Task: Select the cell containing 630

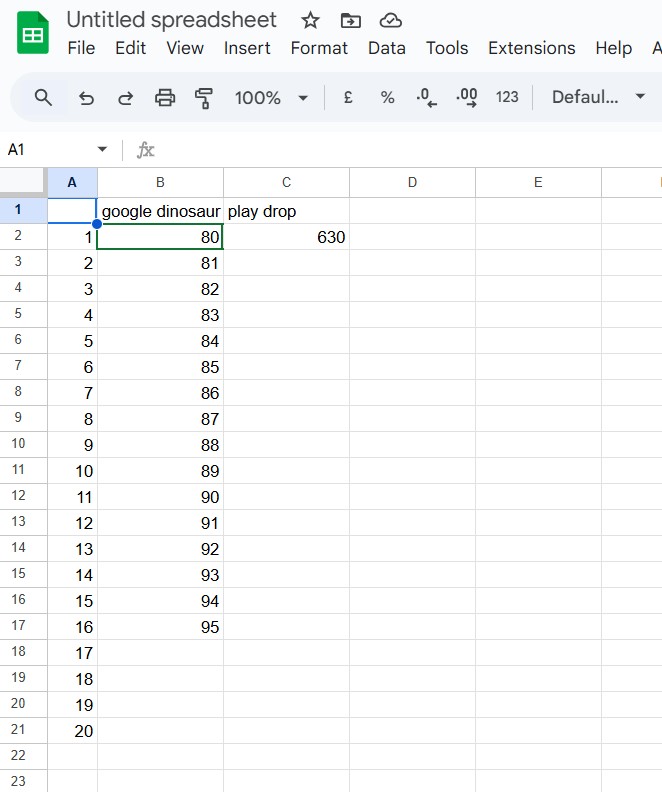Action: coord(286,237)
